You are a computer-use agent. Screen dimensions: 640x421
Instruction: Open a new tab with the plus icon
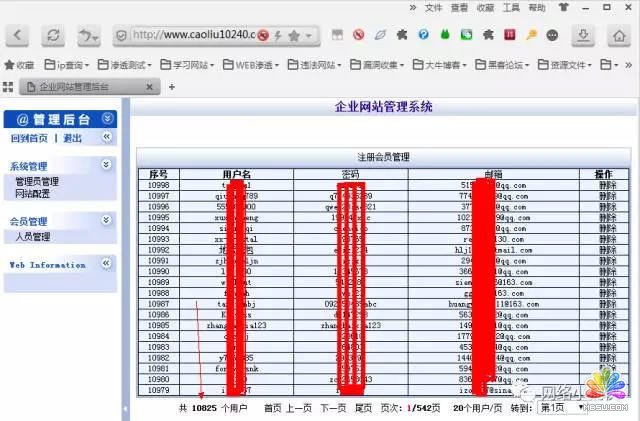[x=171, y=87]
